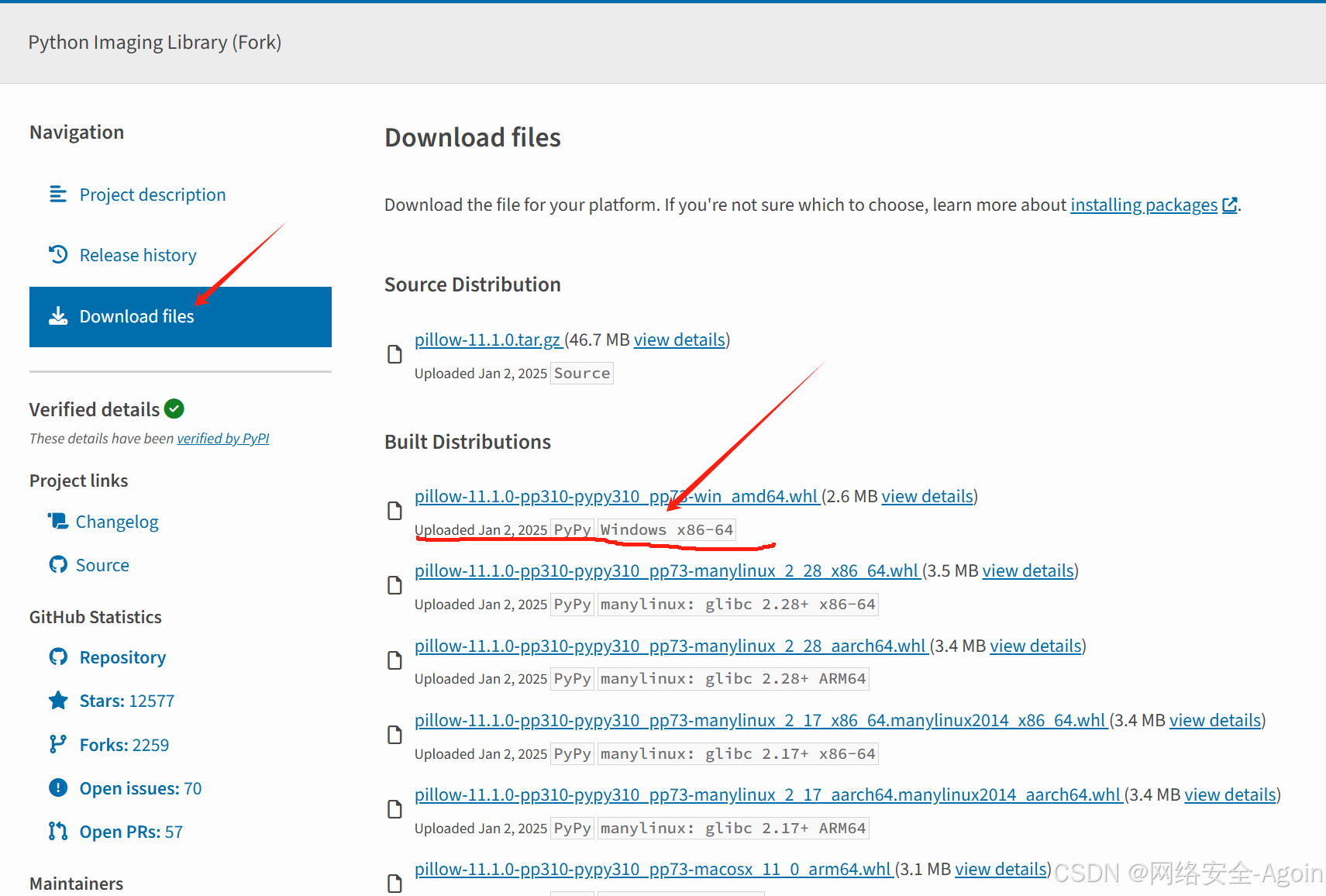Click the Windows x86-64 platform tag

(666, 530)
